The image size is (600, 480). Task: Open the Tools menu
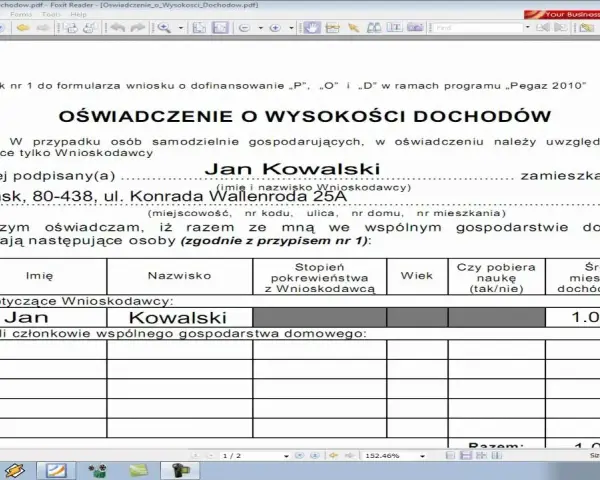point(51,15)
